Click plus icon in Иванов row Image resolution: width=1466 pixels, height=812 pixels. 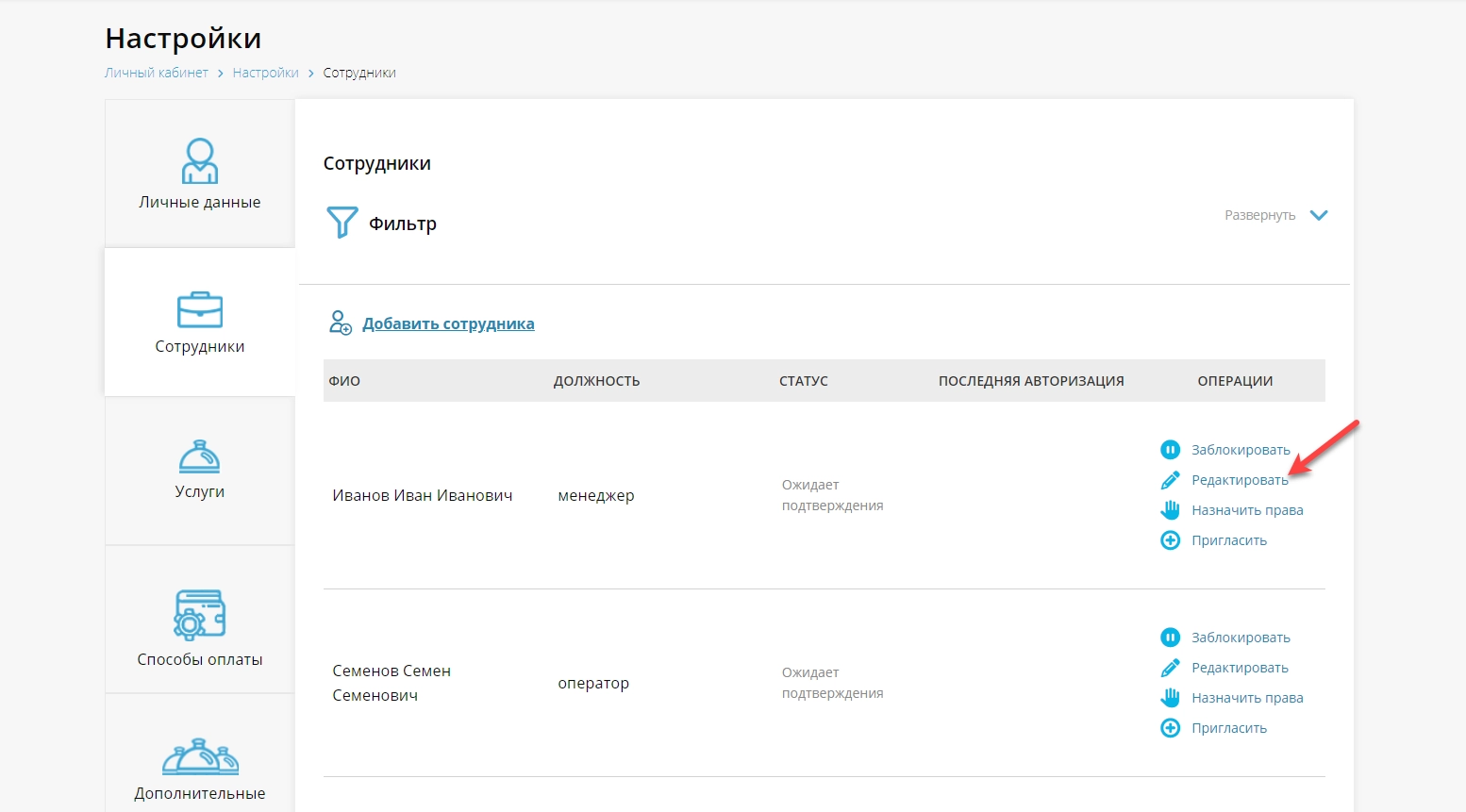pyautogui.click(x=1170, y=540)
